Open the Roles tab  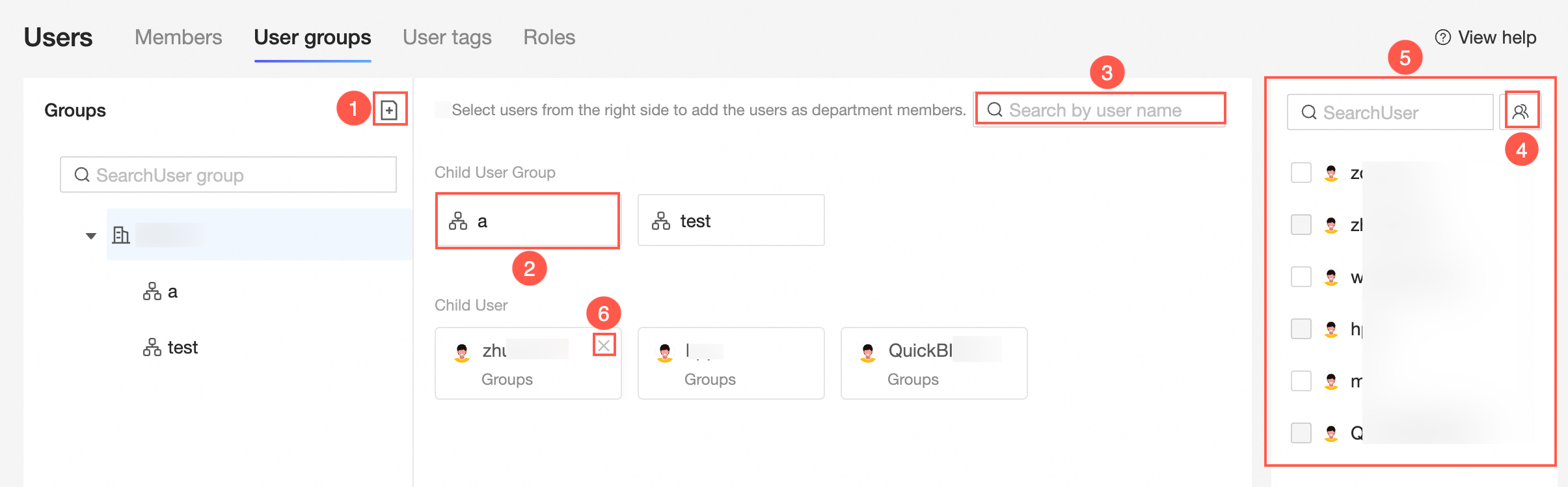pos(549,38)
